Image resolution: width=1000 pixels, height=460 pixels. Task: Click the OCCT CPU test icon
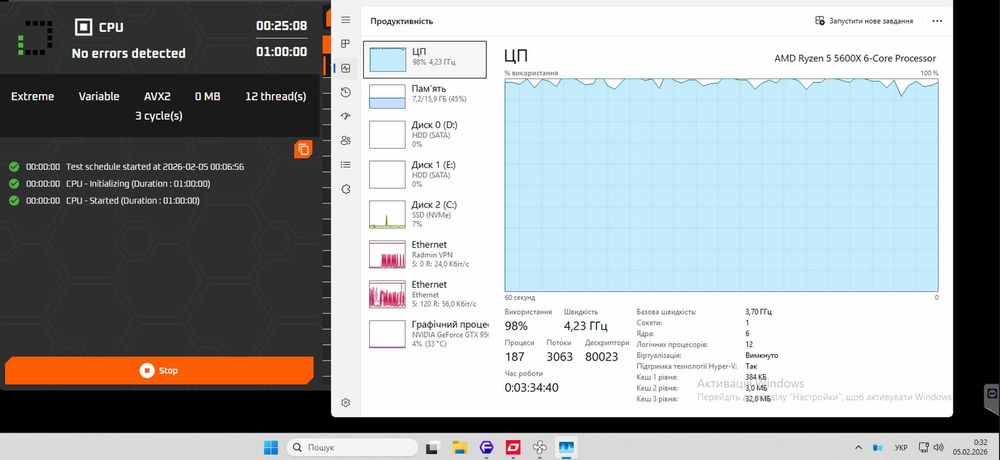[84, 27]
